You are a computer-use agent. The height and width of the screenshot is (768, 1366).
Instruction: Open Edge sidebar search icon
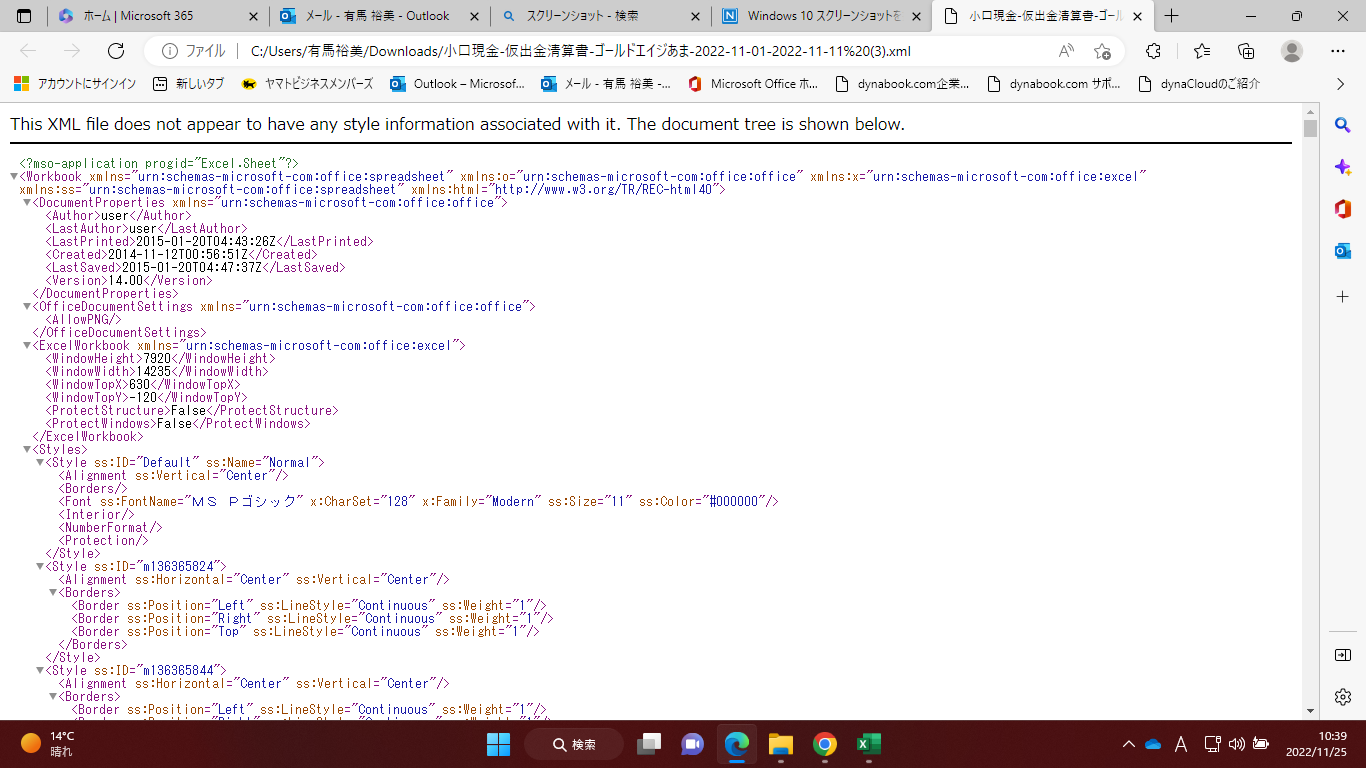click(1343, 125)
